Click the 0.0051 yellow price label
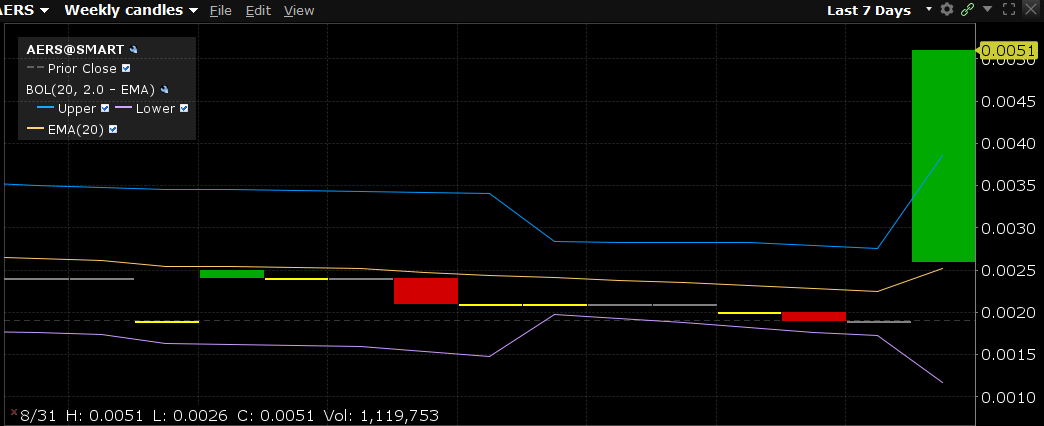Screen dimensions: 1044x426 click(1007, 51)
